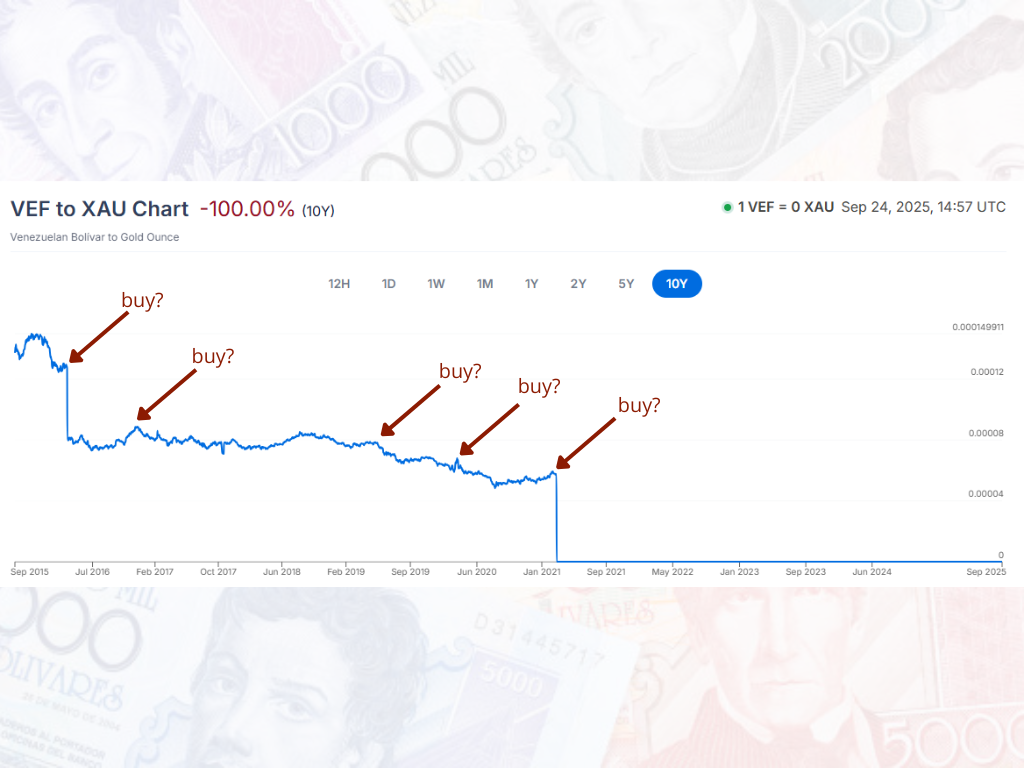
Task: Click the "1 VEF = 0 XAU" rate
Action: pyautogui.click(x=785, y=208)
